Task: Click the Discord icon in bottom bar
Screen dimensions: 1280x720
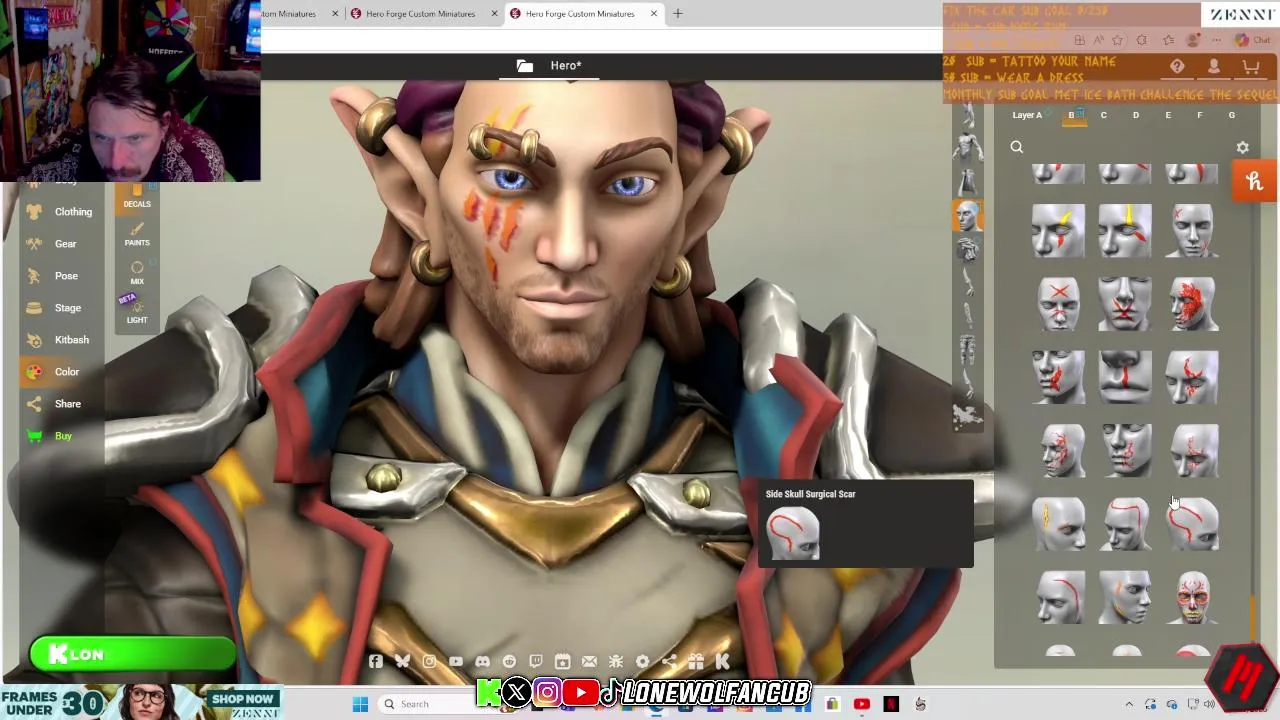Action: coord(483,661)
